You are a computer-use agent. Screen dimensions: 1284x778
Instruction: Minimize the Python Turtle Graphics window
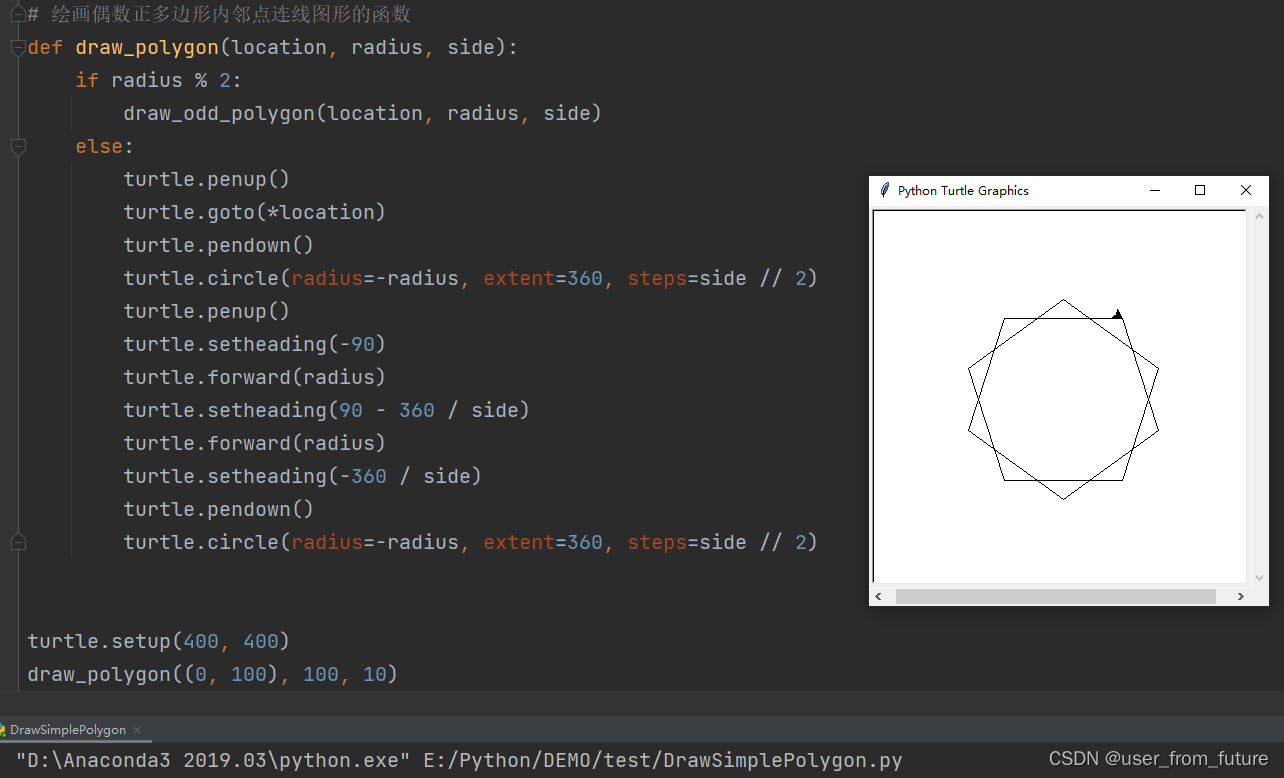1155,190
